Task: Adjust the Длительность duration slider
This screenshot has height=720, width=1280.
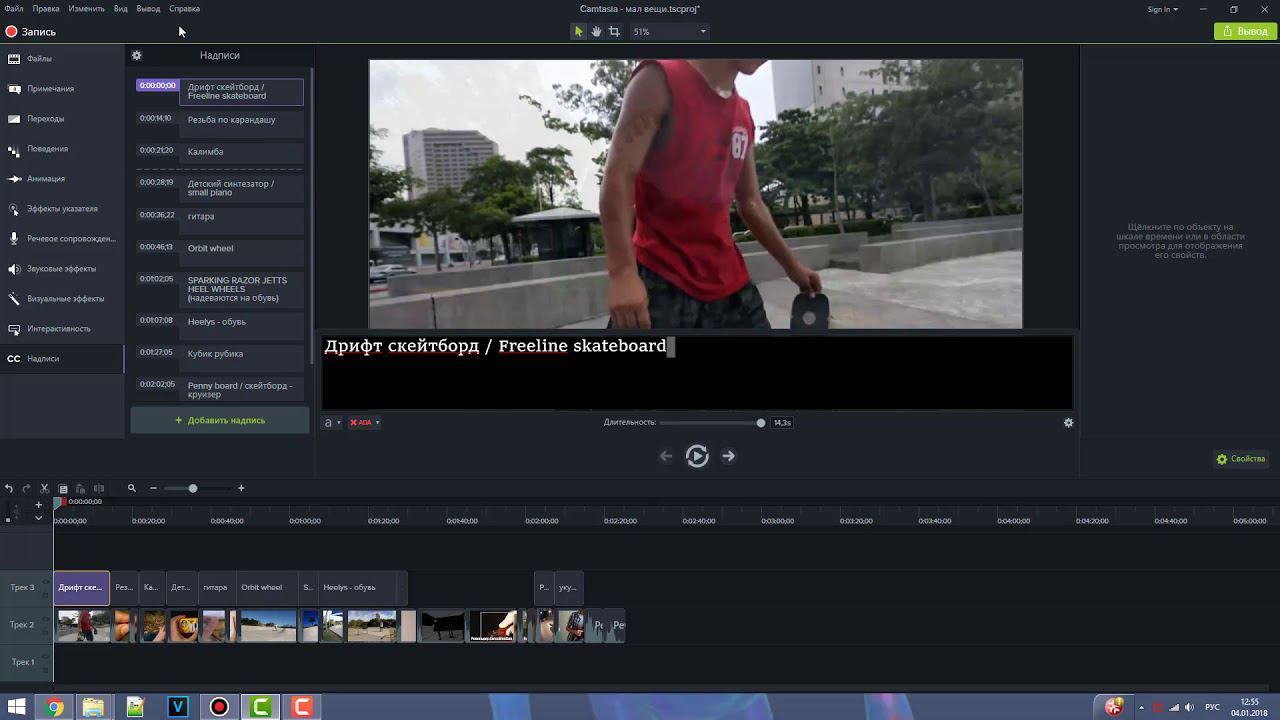Action: 761,423
